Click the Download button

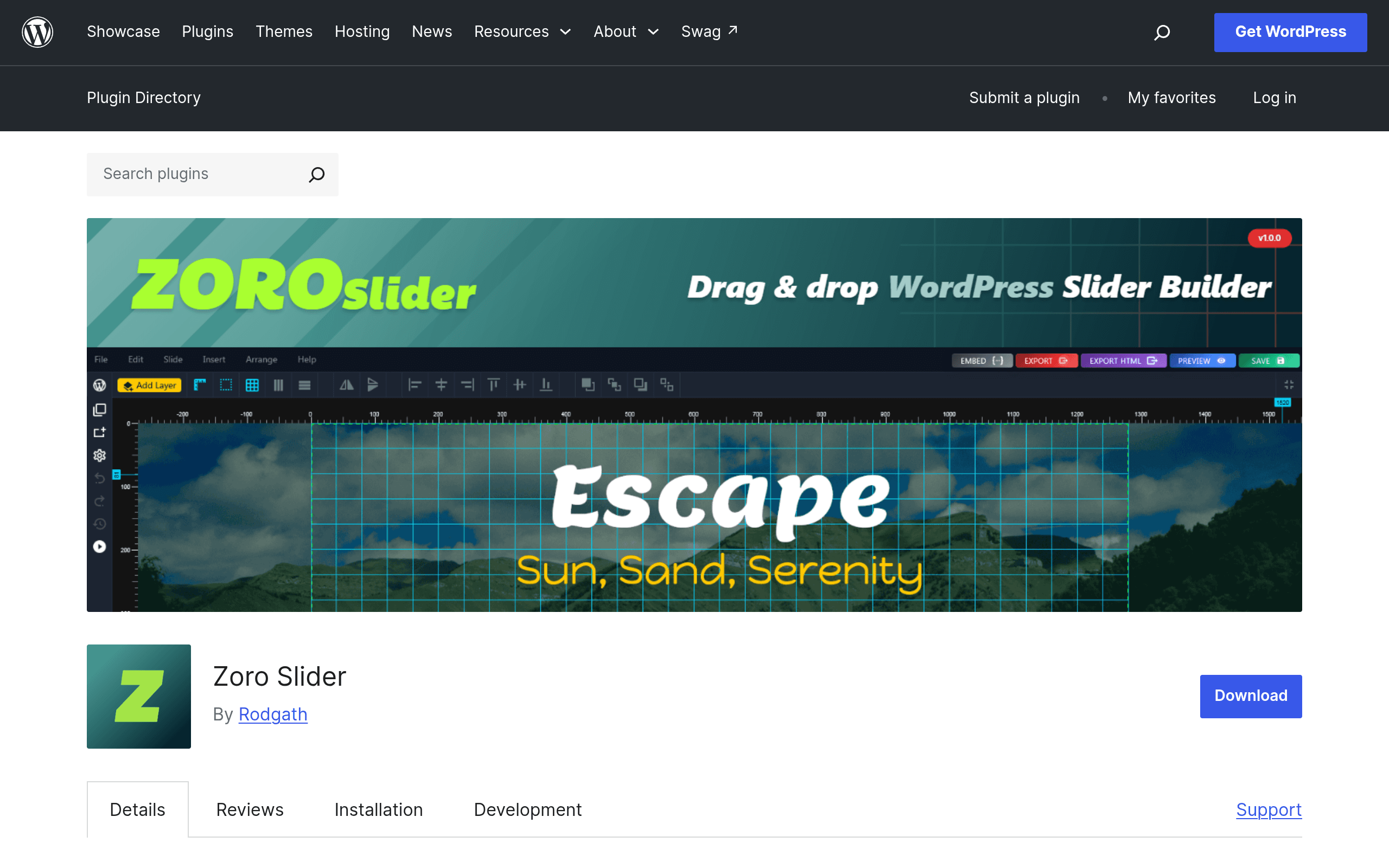pyautogui.click(x=1251, y=696)
